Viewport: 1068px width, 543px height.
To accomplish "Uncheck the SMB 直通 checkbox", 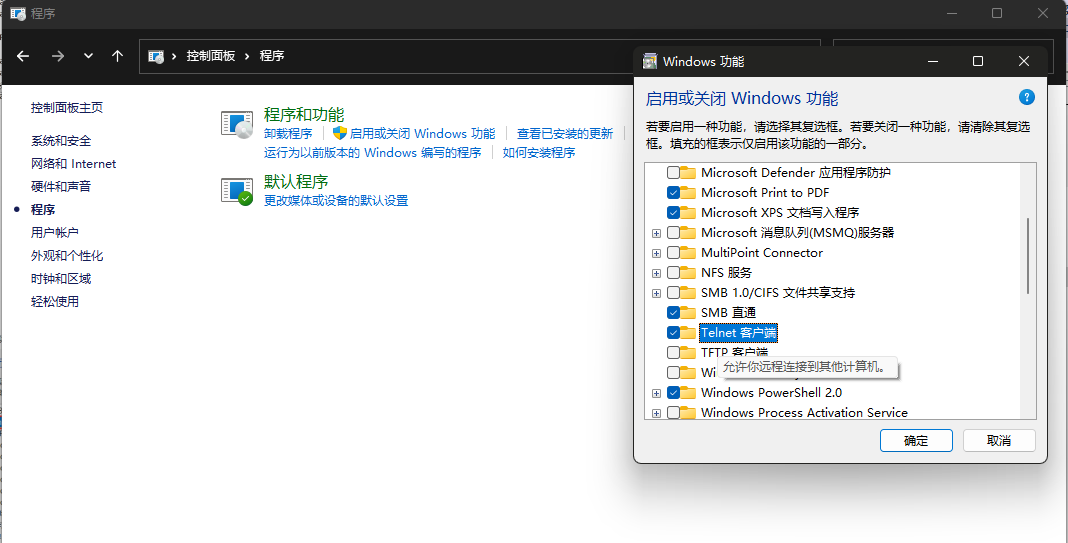I will 673,313.
